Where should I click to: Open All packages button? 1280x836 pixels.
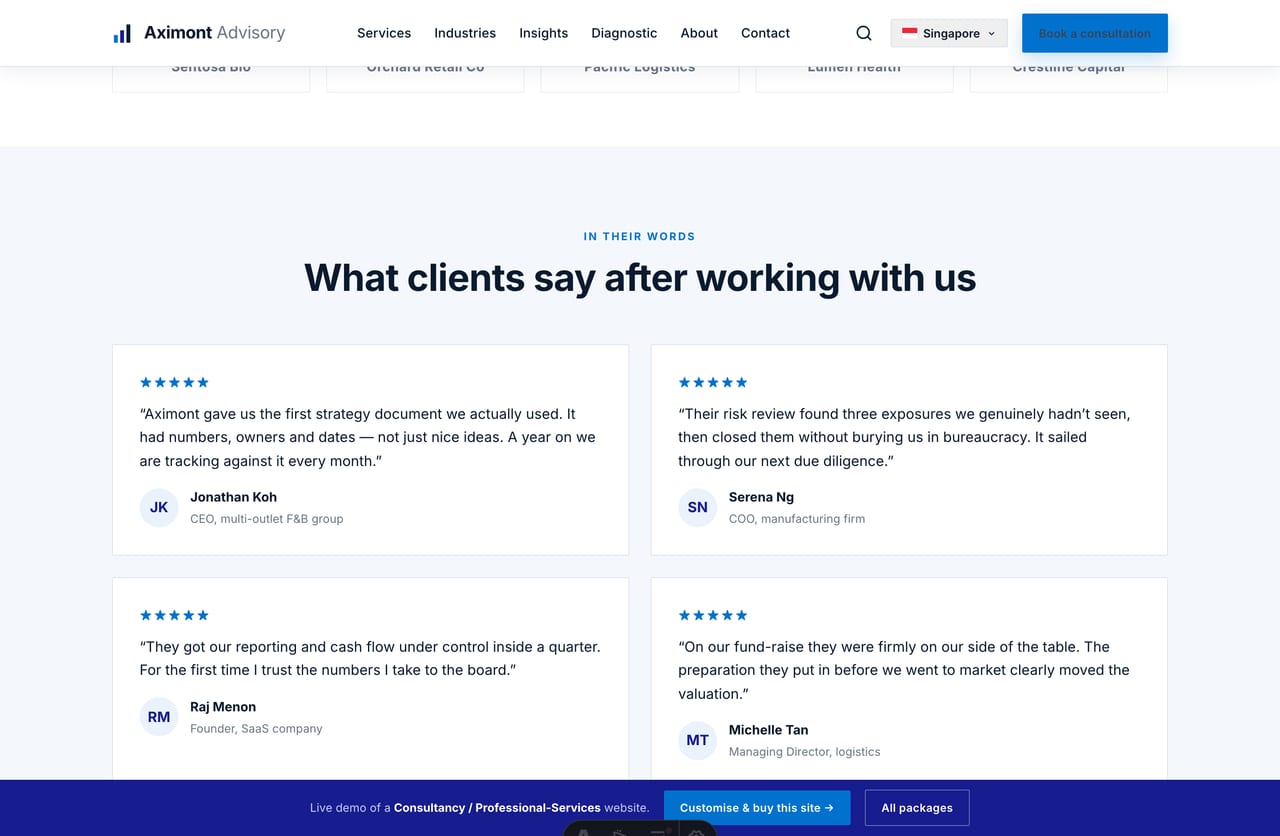(x=917, y=808)
